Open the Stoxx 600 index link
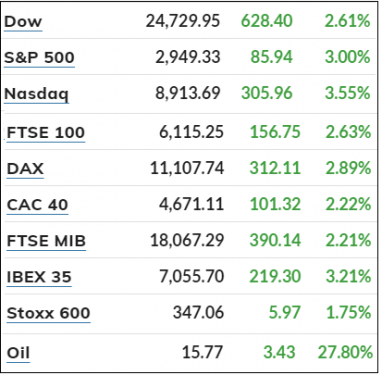The image size is (382, 375). coord(49,313)
